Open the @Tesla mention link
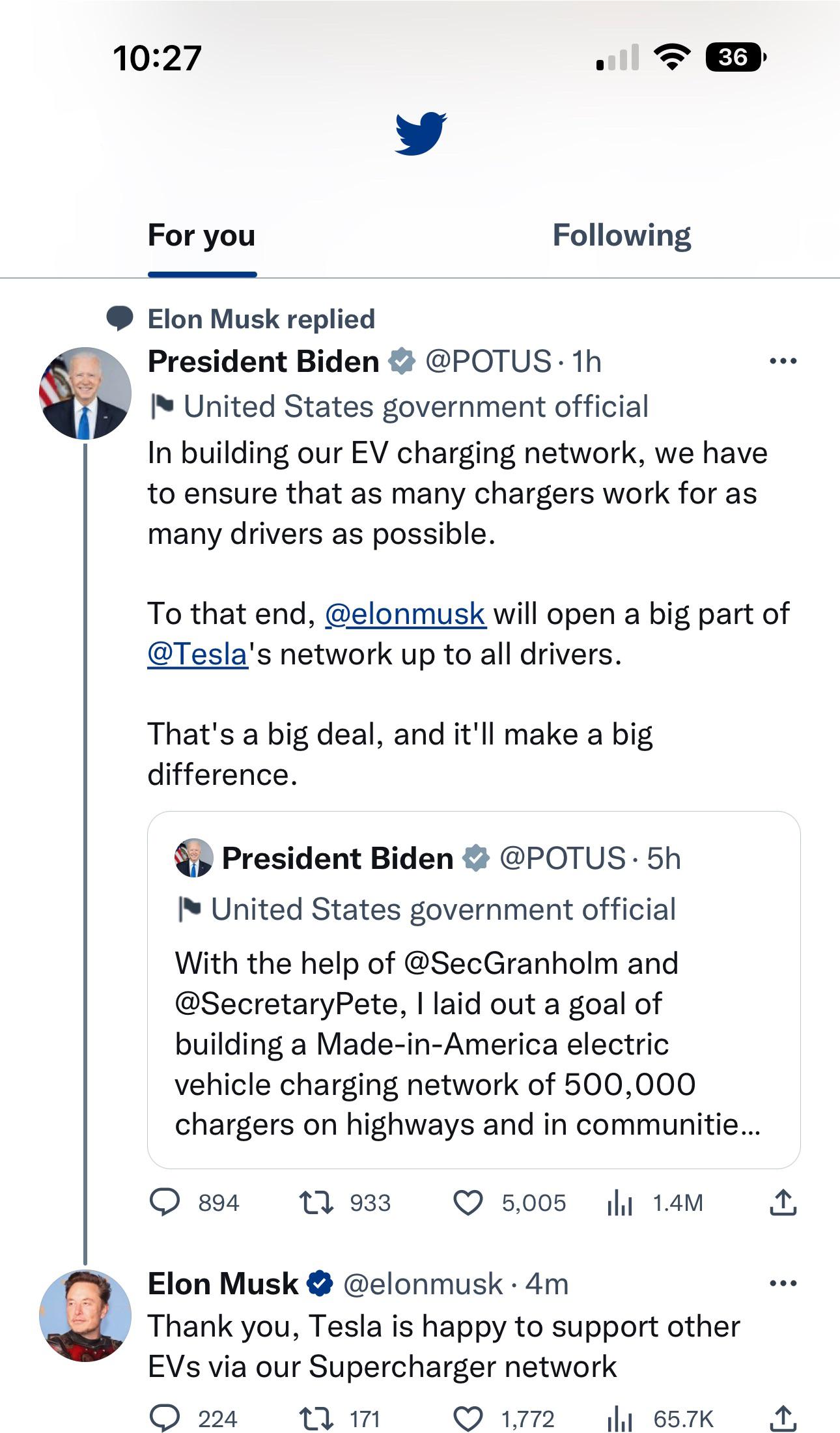Viewport: 840px width, 1433px height. 198,654
